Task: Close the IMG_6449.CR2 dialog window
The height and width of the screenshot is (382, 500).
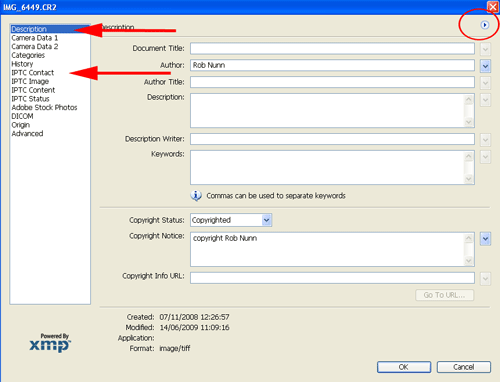Action: point(493,7)
